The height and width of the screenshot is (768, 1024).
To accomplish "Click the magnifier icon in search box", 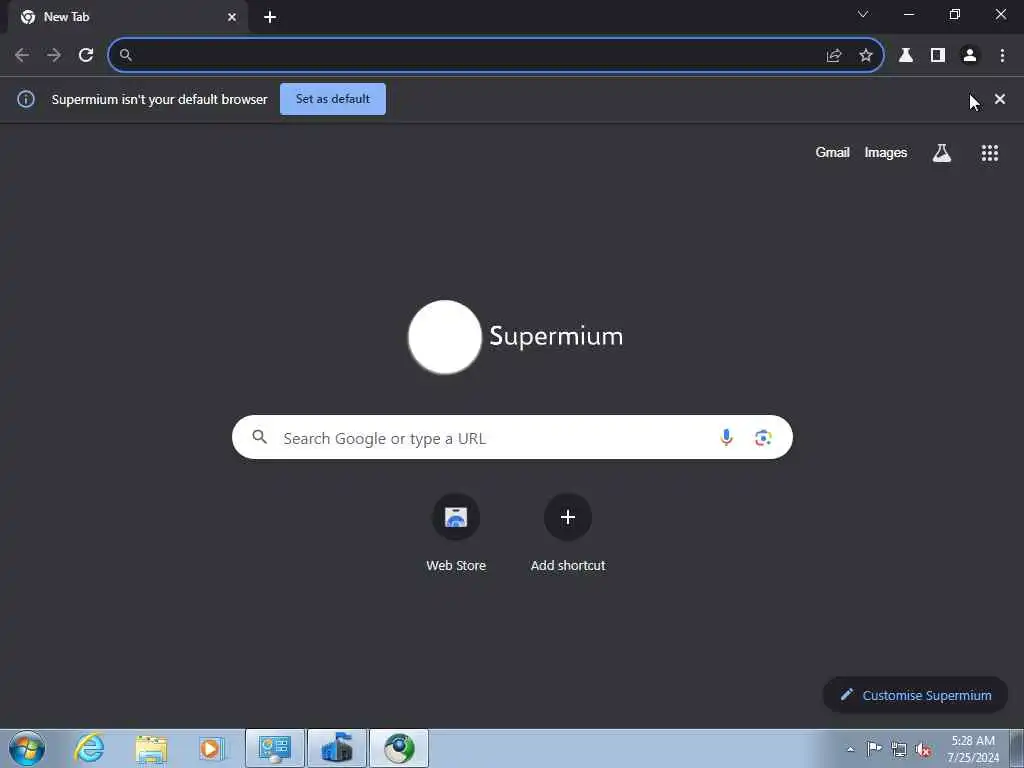I will click(x=259, y=437).
